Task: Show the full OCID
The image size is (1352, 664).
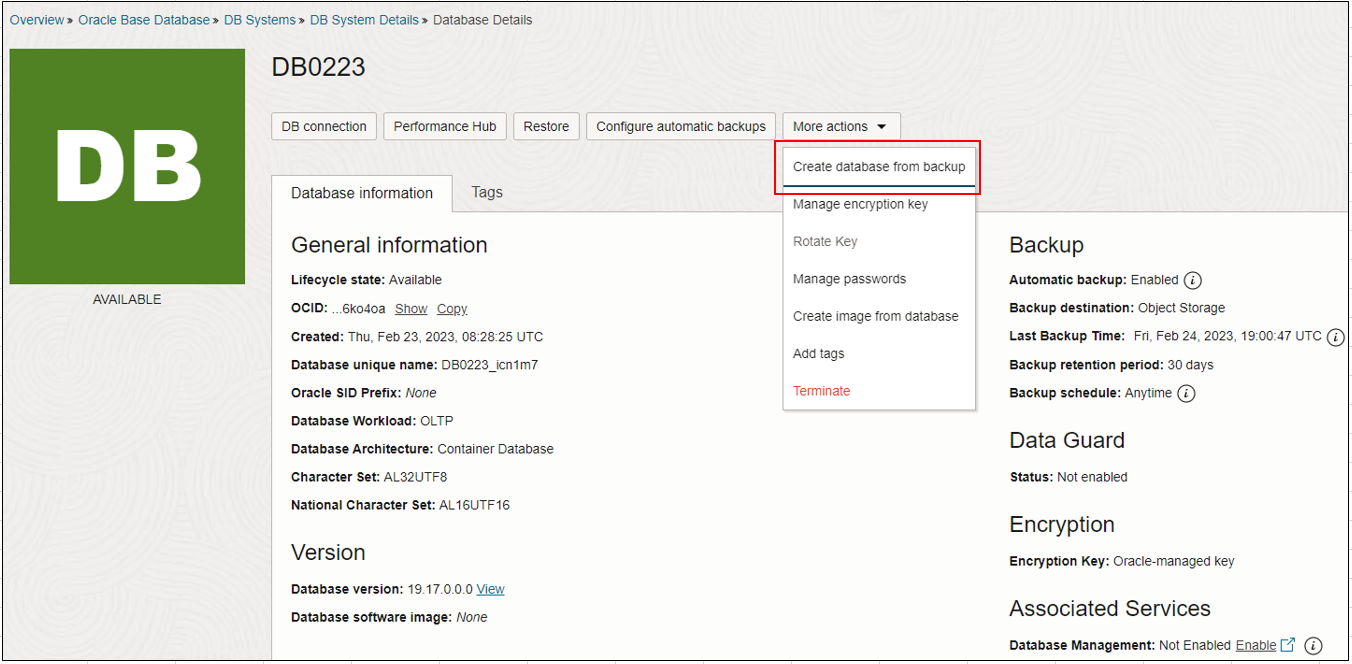Action: click(411, 309)
